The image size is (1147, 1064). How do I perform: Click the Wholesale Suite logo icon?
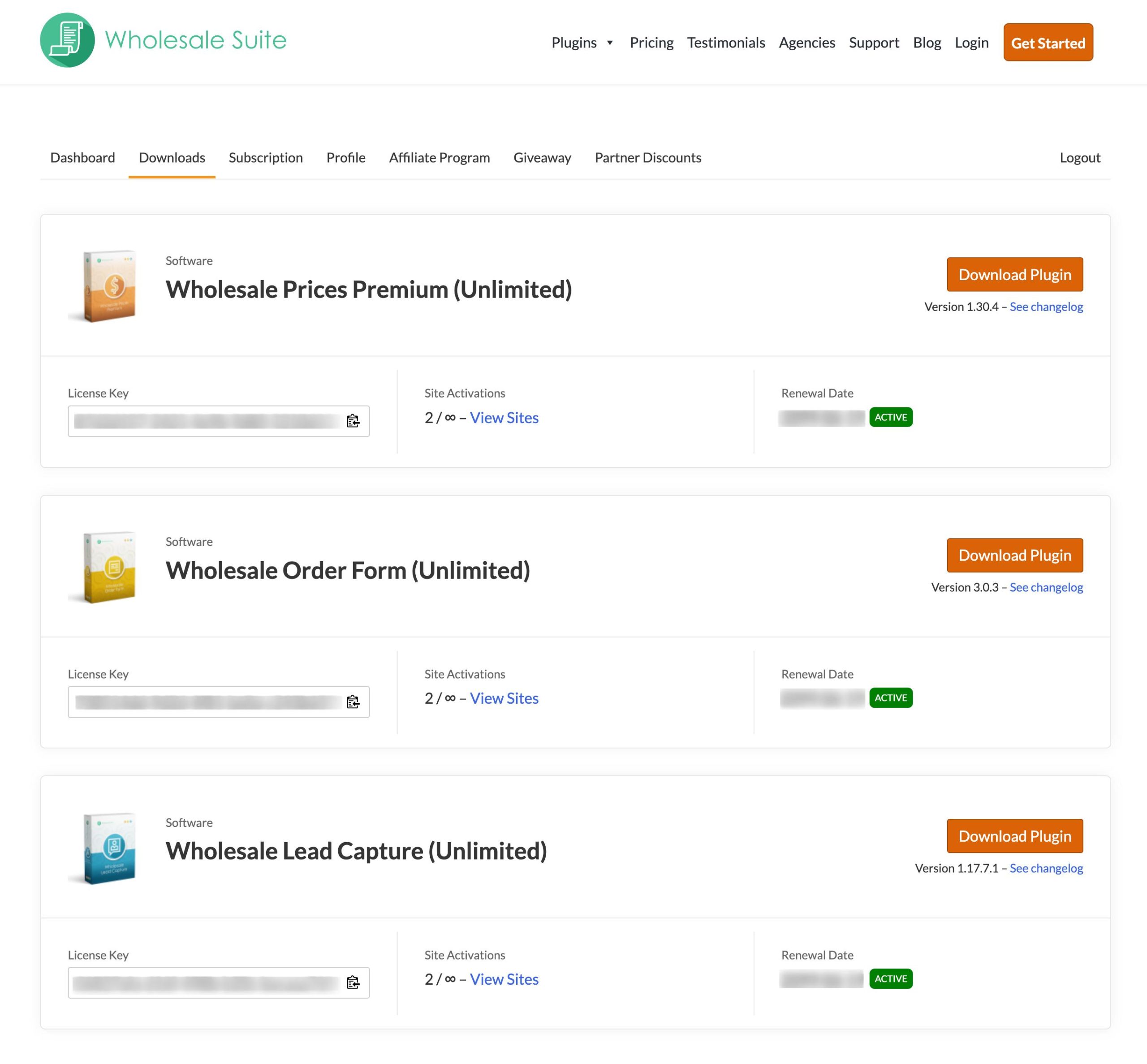67,40
